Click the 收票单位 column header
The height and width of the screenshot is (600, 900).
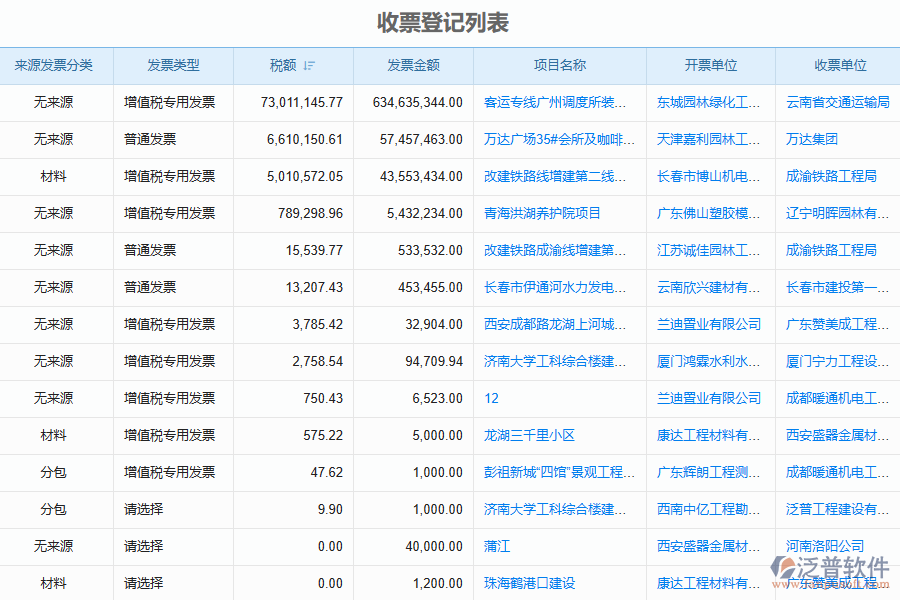pos(839,66)
